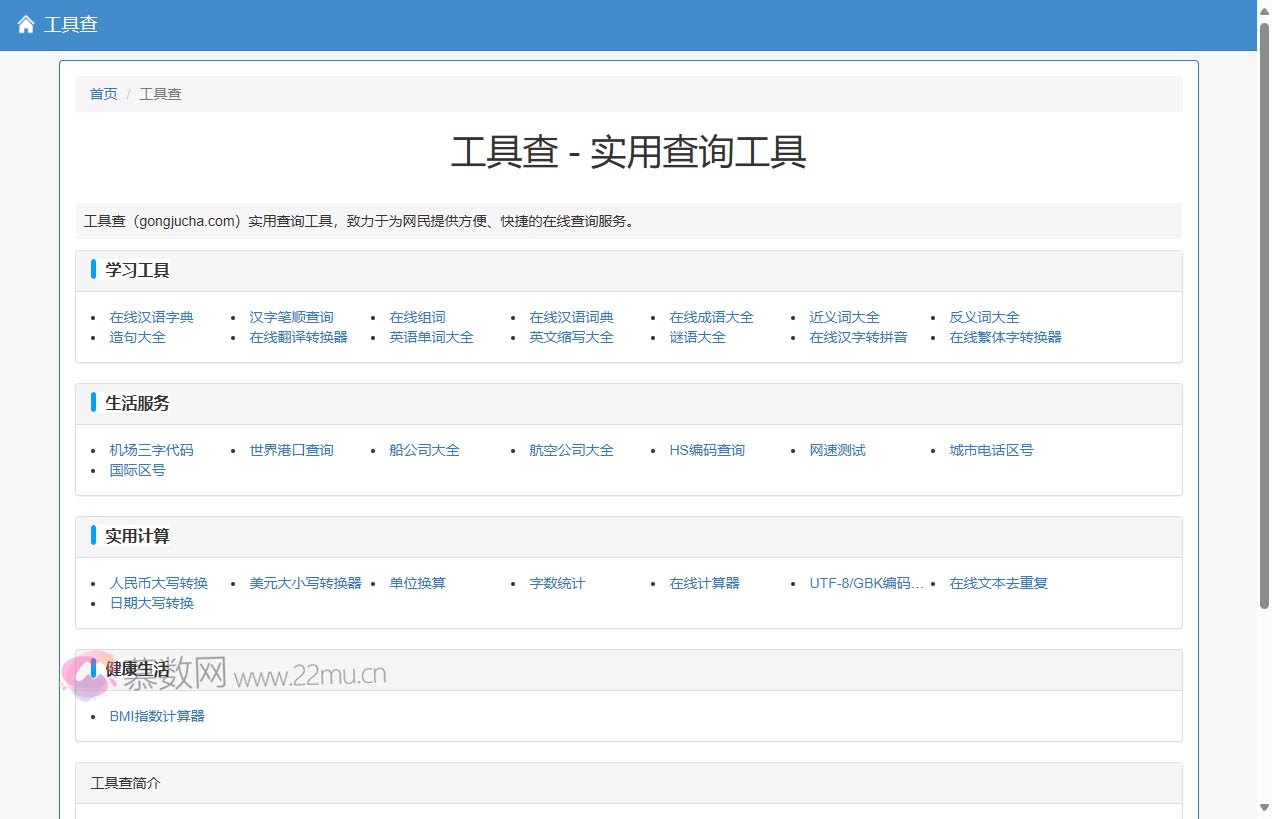This screenshot has height=819, width=1272.
Task: Open the 在线汉语字典 link
Action: (x=151, y=317)
